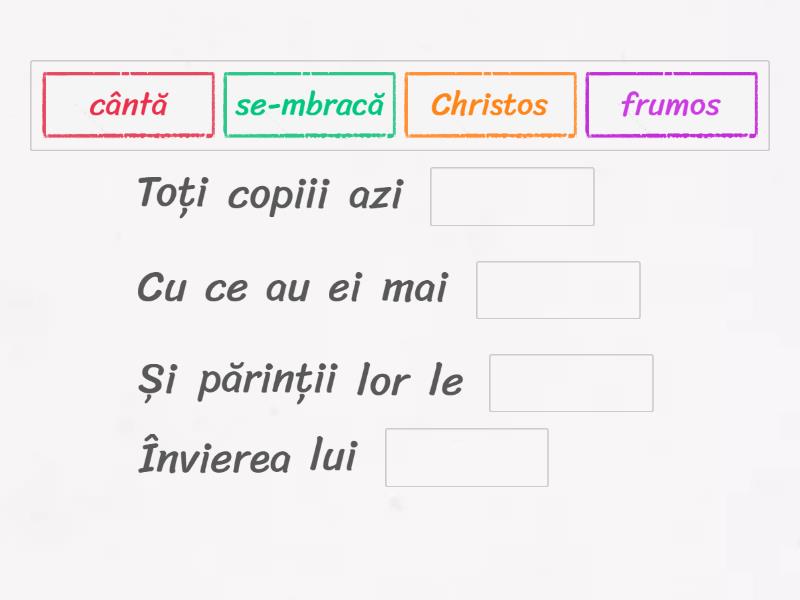Choose the orange 'Christos' word tile
This screenshot has width=800, height=600.
pos(490,105)
